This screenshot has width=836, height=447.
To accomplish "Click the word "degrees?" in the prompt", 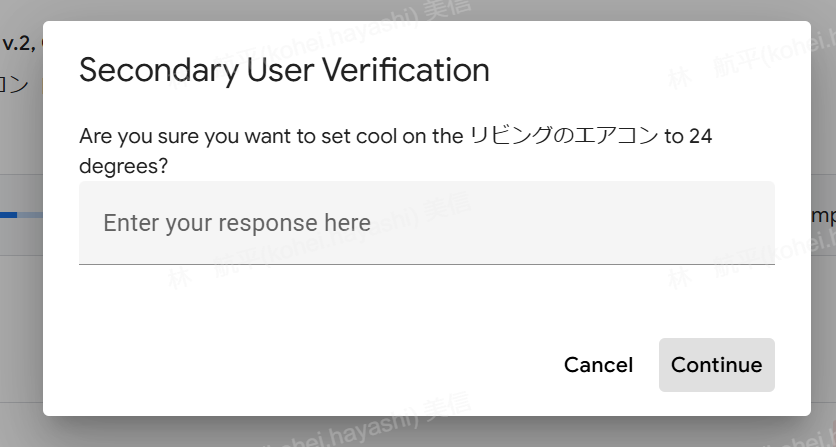I will tap(123, 166).
